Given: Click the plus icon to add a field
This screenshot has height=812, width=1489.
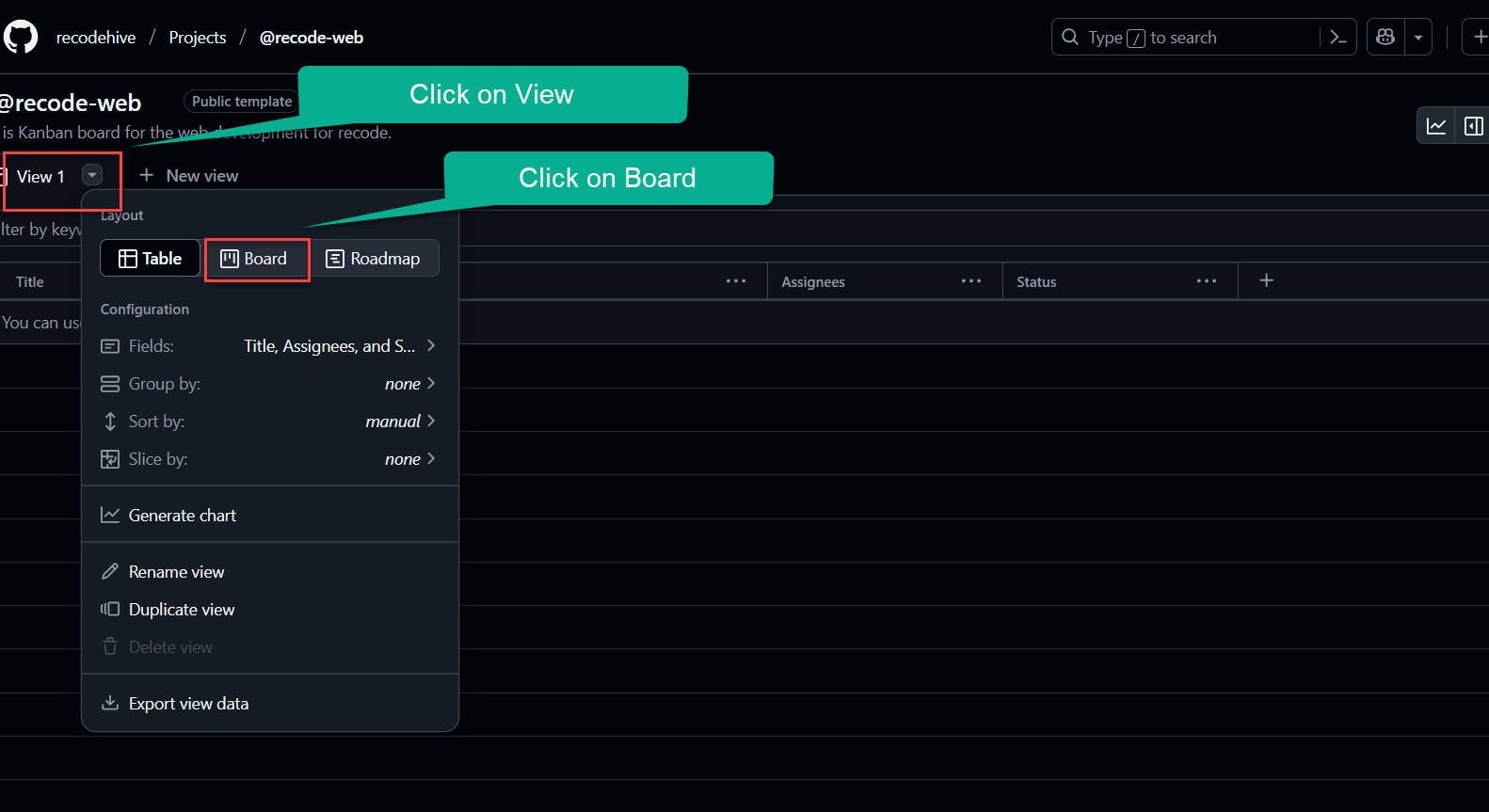Looking at the screenshot, I should (1267, 280).
